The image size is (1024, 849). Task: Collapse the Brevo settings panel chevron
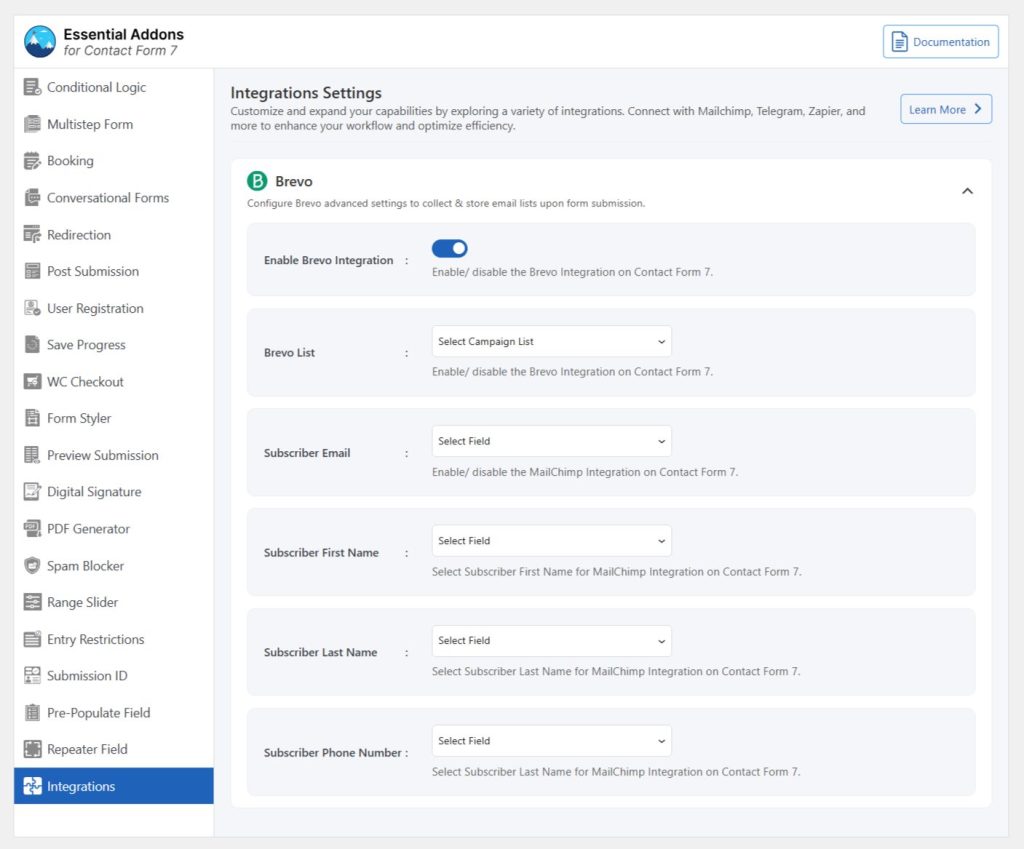click(x=967, y=191)
